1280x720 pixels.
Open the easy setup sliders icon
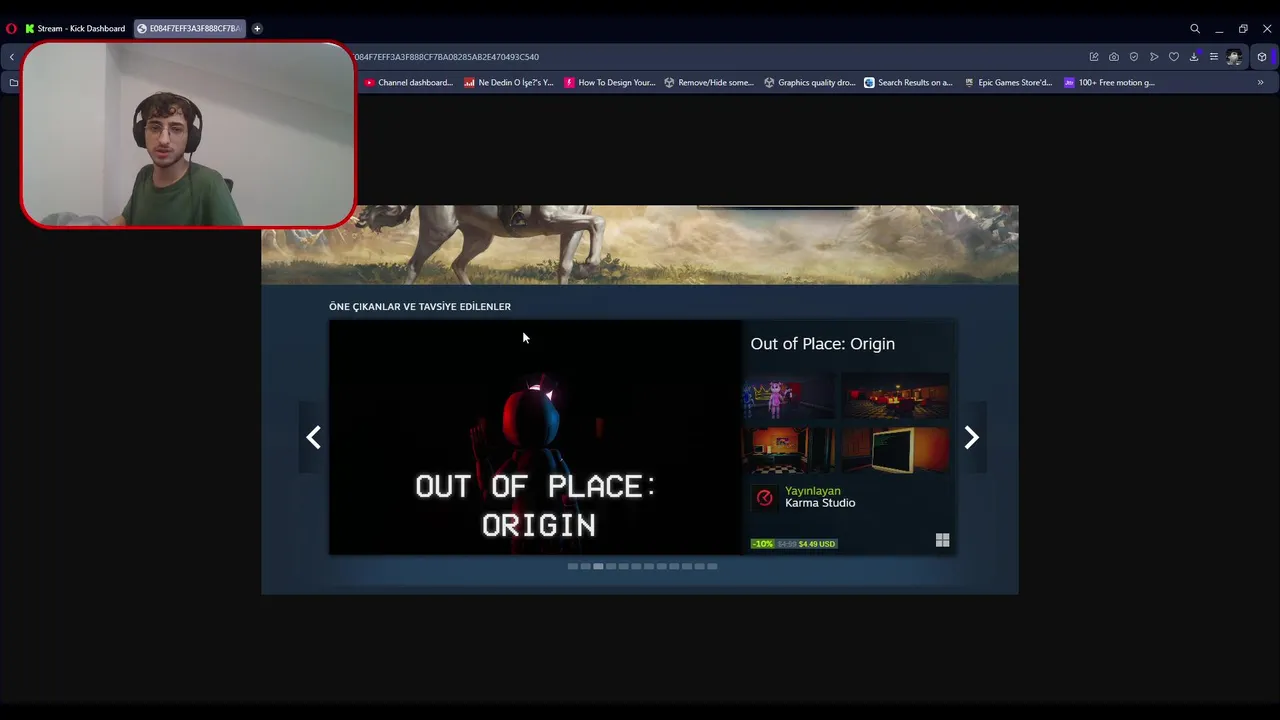(x=1214, y=57)
